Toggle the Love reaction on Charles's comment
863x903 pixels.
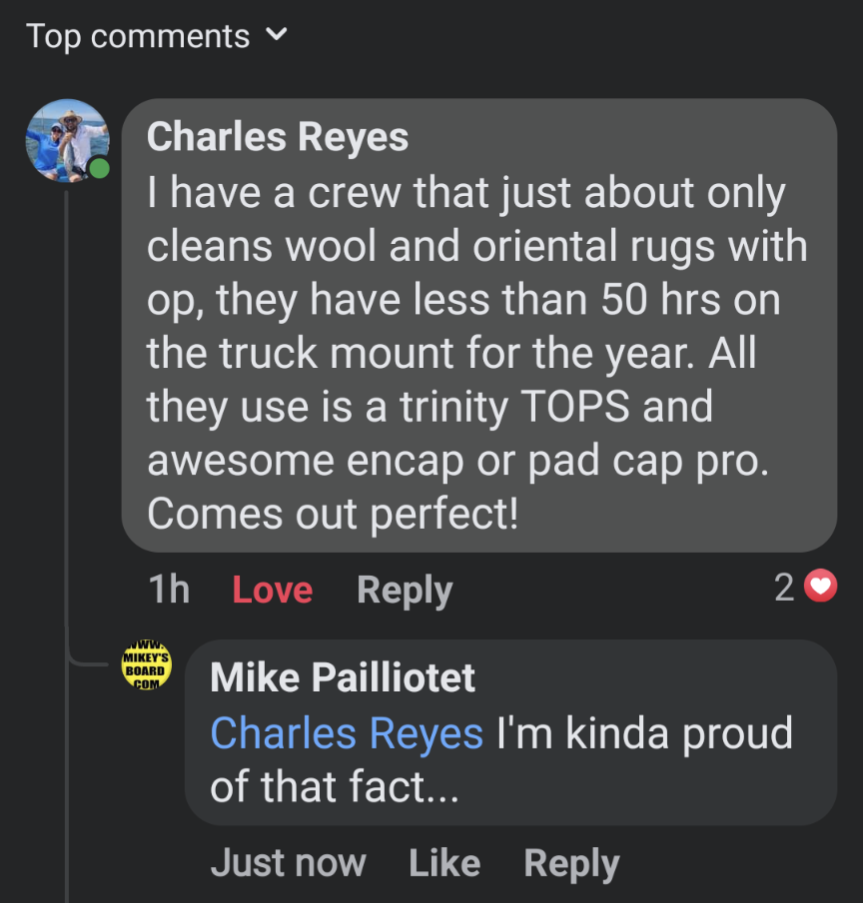tap(272, 589)
